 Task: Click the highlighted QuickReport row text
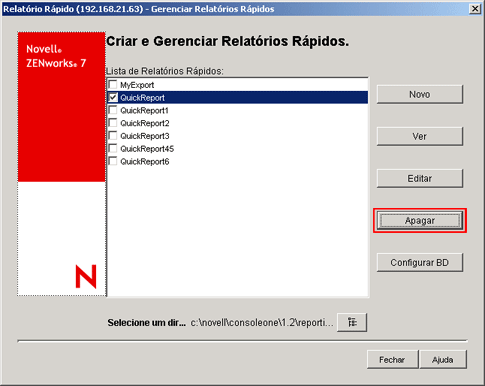[142, 98]
